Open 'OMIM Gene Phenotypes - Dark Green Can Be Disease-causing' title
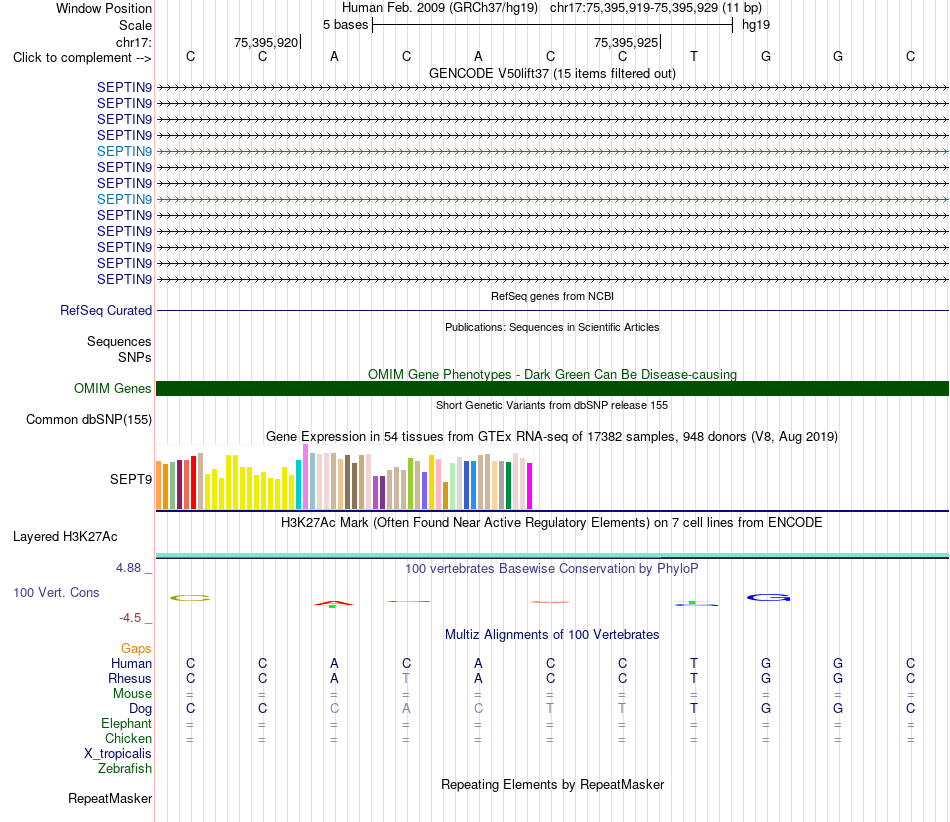The image size is (950, 822). pos(552,374)
